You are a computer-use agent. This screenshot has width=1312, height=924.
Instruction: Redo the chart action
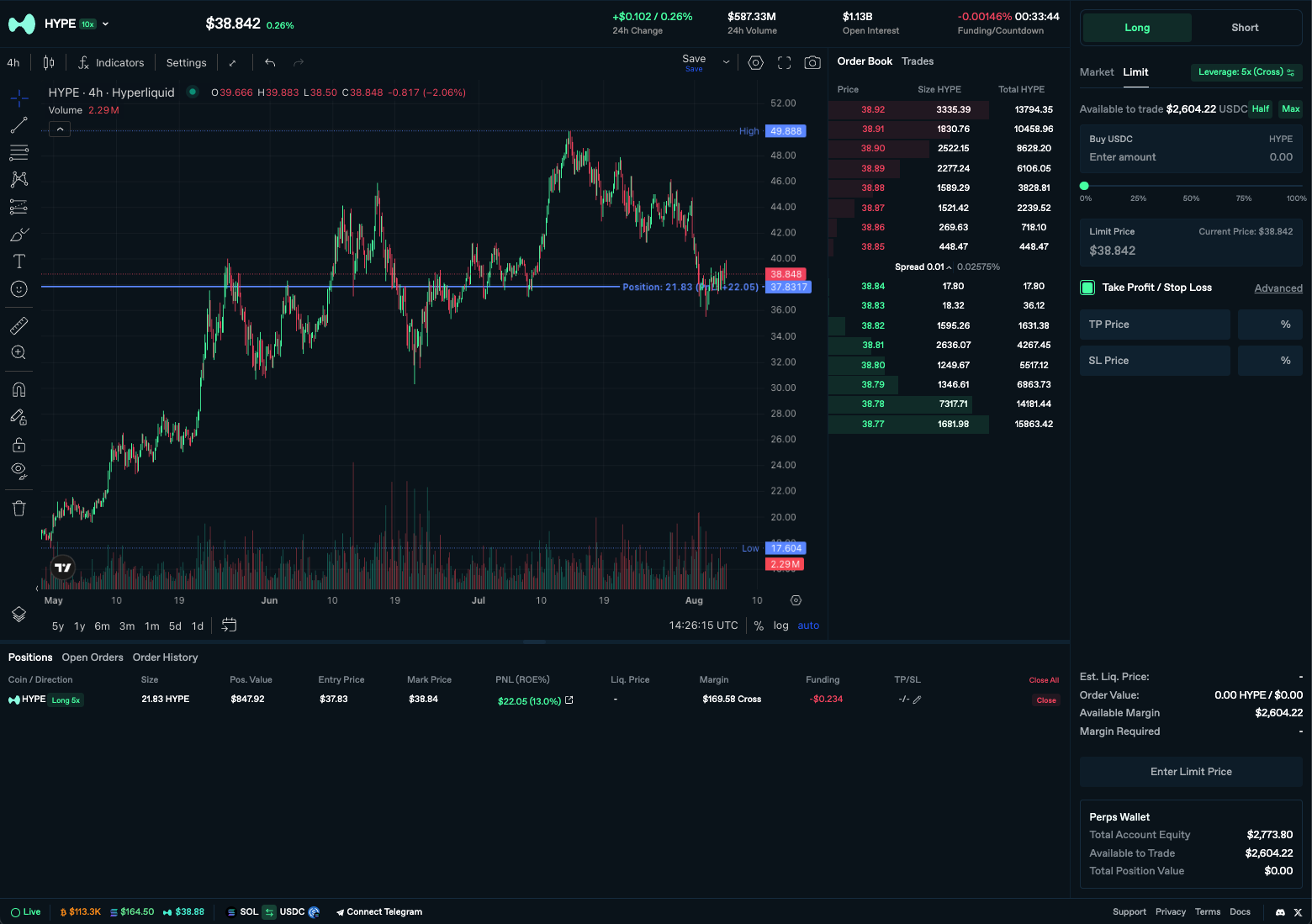(298, 62)
